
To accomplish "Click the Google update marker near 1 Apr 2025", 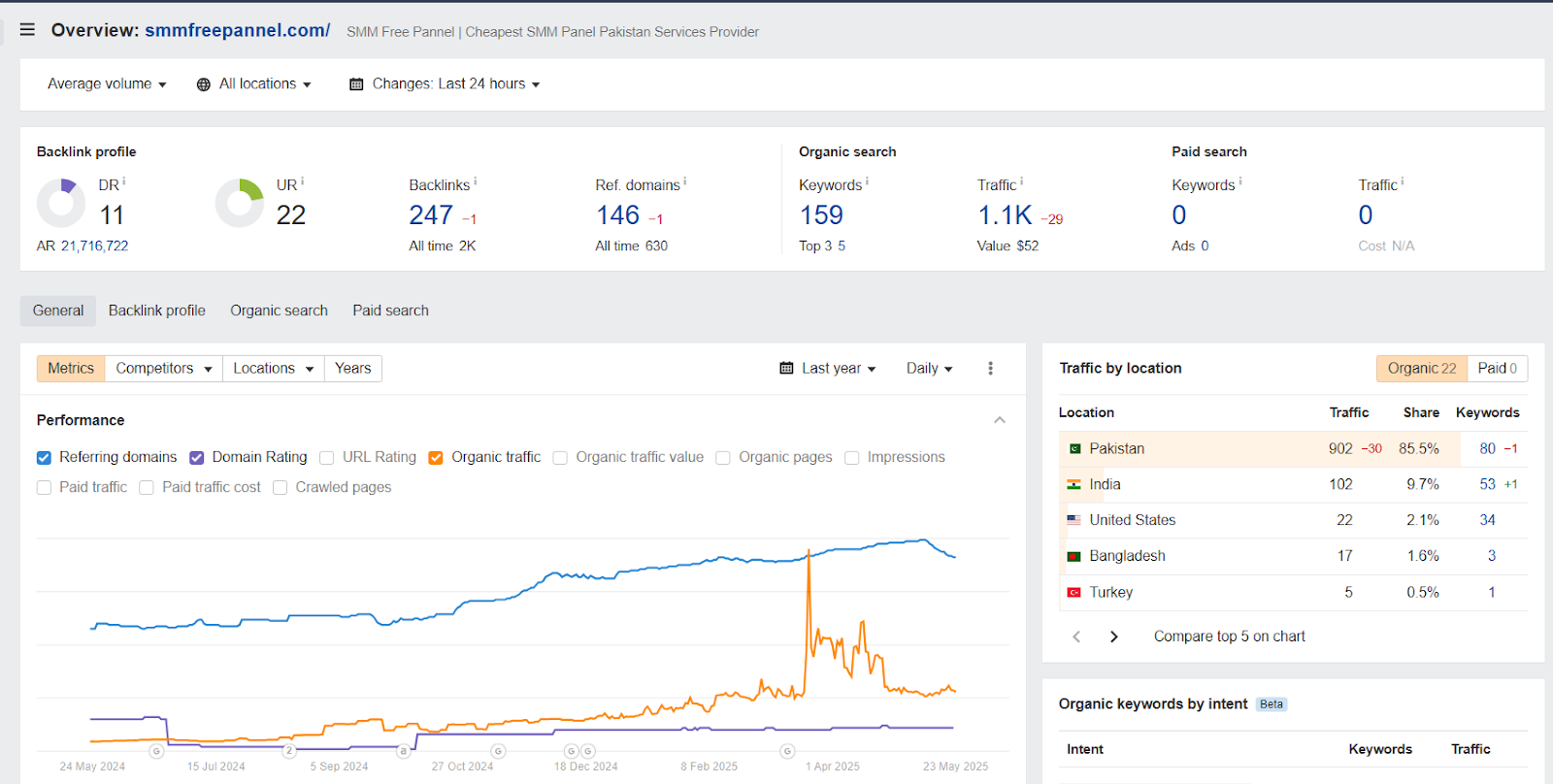I will (787, 751).
